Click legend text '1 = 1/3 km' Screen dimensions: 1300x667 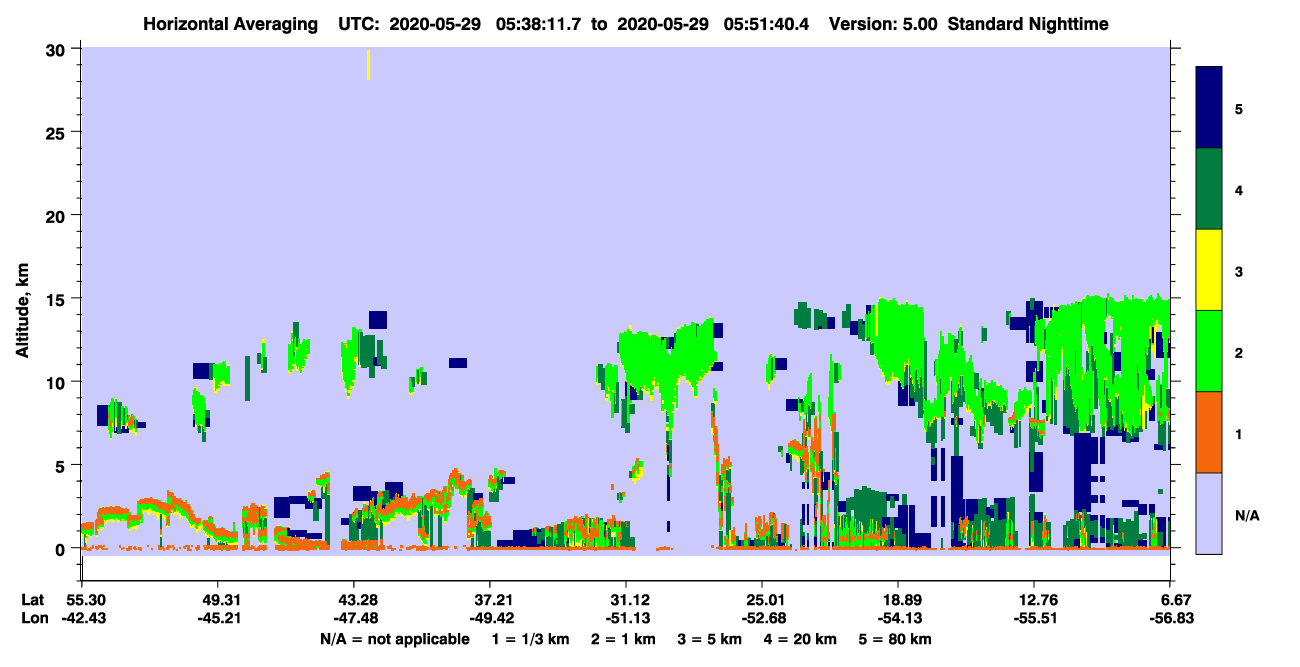(529, 639)
